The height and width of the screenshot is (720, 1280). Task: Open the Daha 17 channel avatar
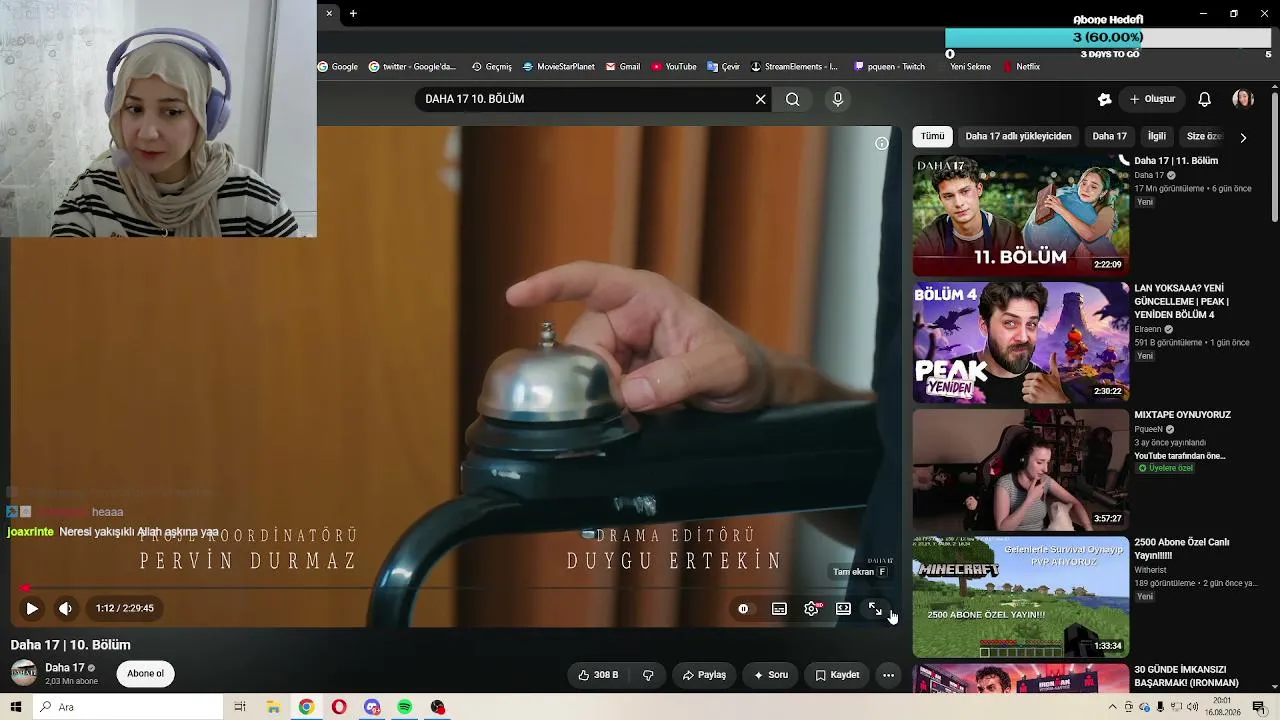[24, 673]
